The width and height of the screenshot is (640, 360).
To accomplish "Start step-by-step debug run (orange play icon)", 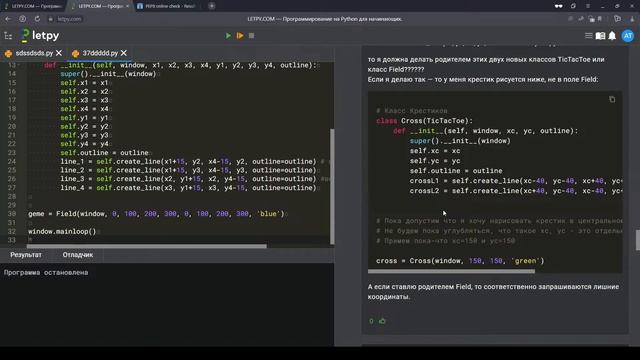I will [x=240, y=36].
